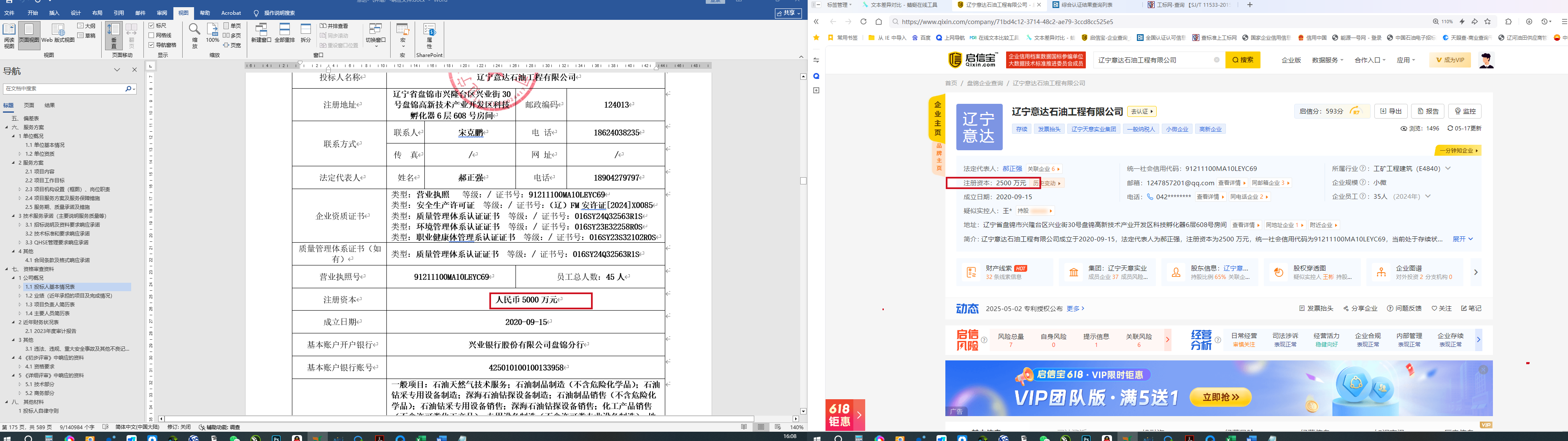Click the 去认证 badge
The height and width of the screenshot is (441, 1568).
coord(1142,111)
